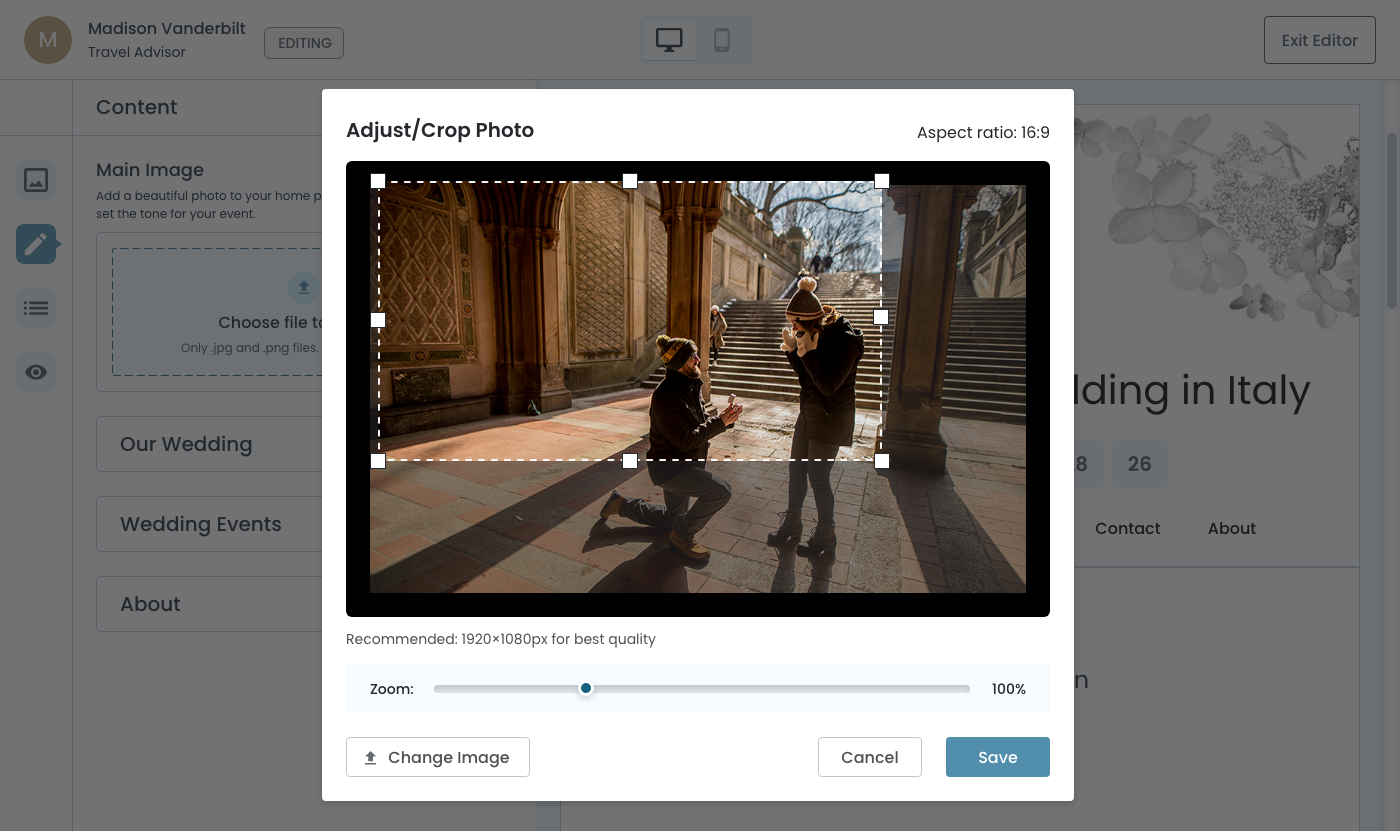This screenshot has width=1400, height=831.
Task: Open the Contact tab in preview
Action: click(x=1127, y=528)
